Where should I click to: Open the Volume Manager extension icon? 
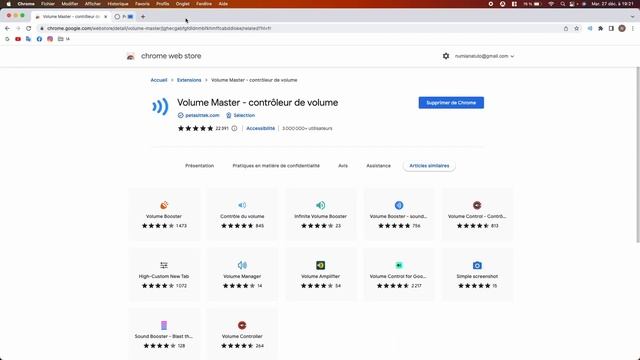(x=242, y=265)
